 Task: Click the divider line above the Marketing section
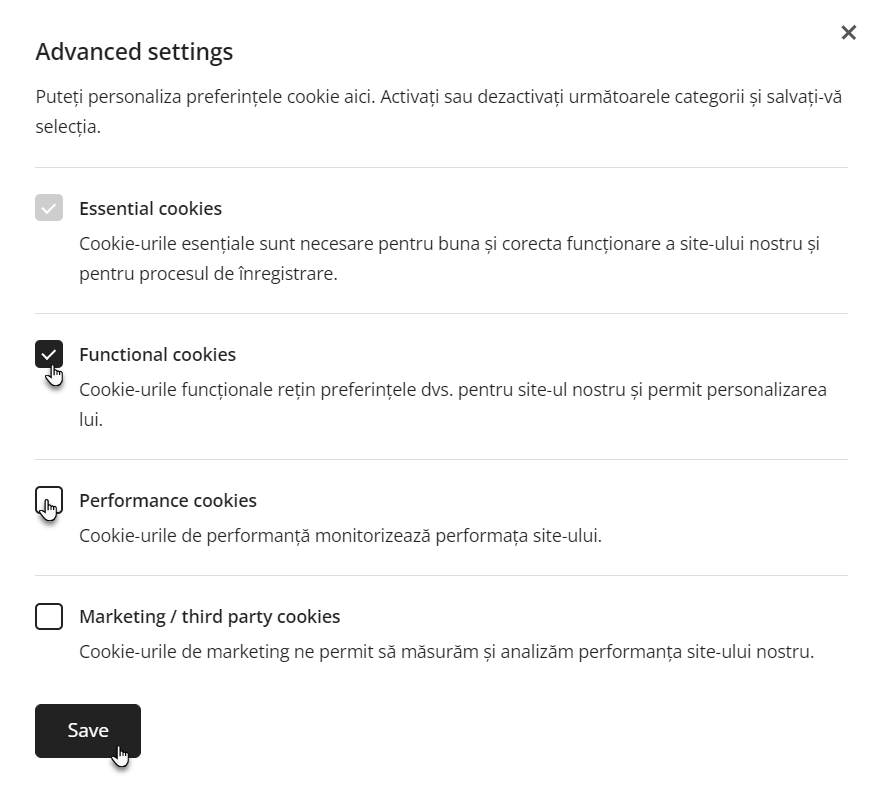click(x=441, y=576)
